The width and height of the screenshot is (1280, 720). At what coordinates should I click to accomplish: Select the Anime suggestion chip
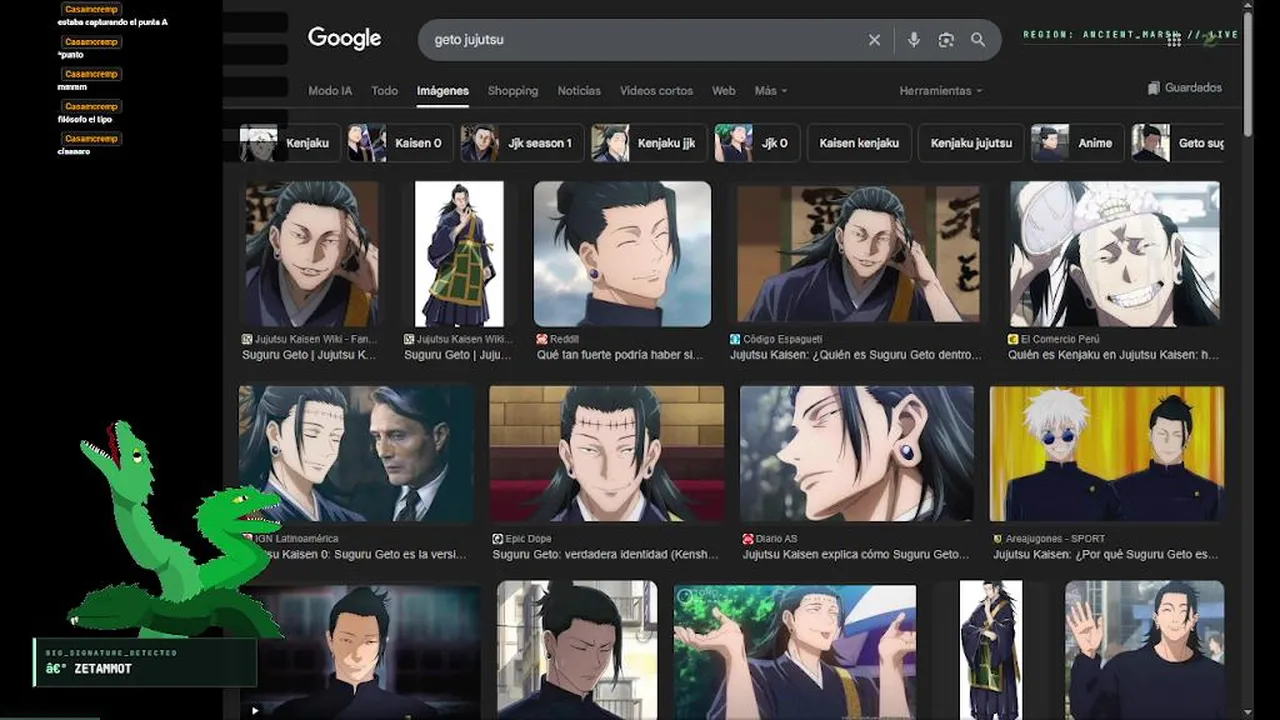[x=1078, y=143]
